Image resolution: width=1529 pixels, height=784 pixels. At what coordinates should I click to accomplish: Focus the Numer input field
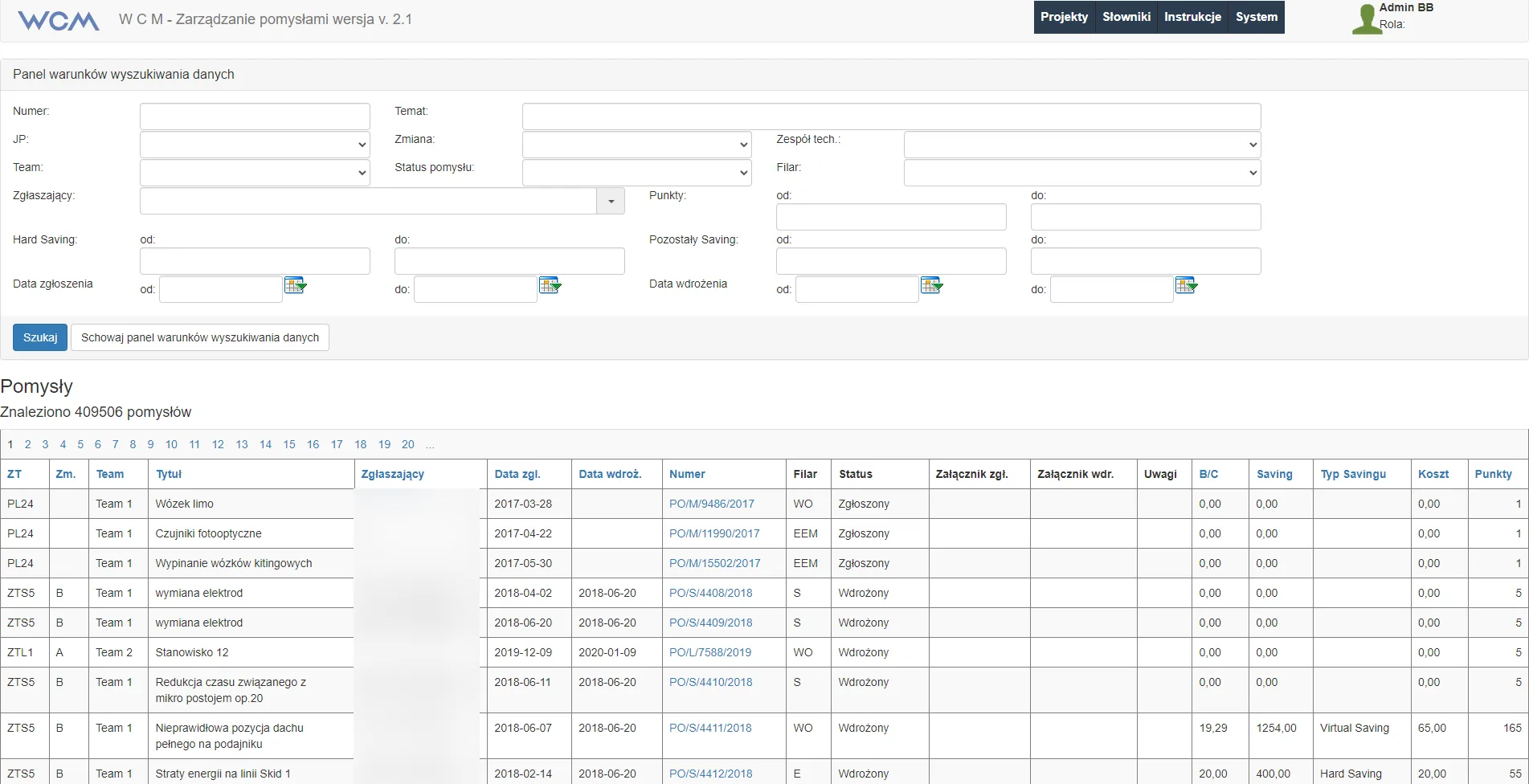click(x=255, y=116)
